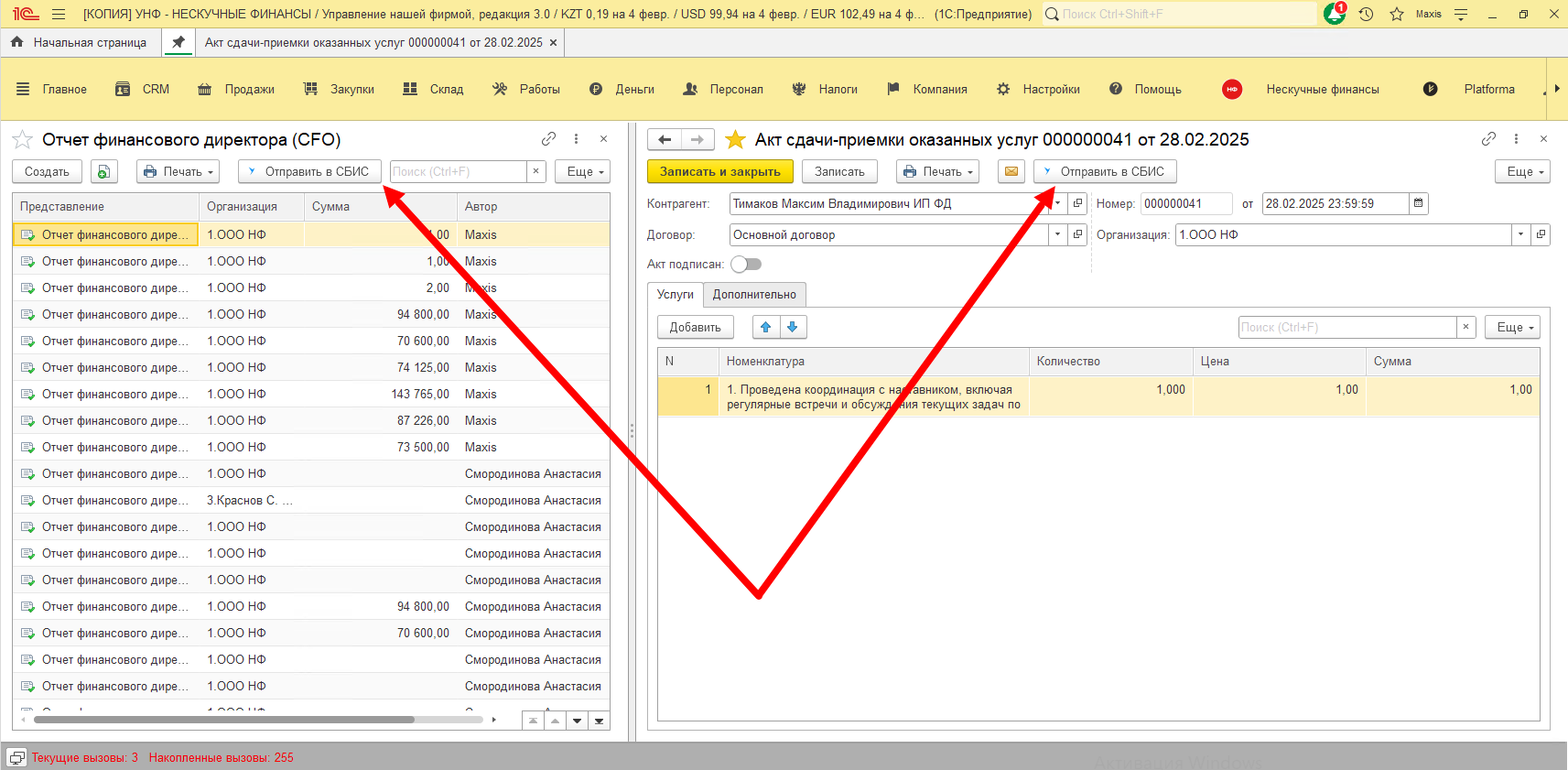Click the Номер input field
Screen dimensions: 1568x770
click(1185, 203)
